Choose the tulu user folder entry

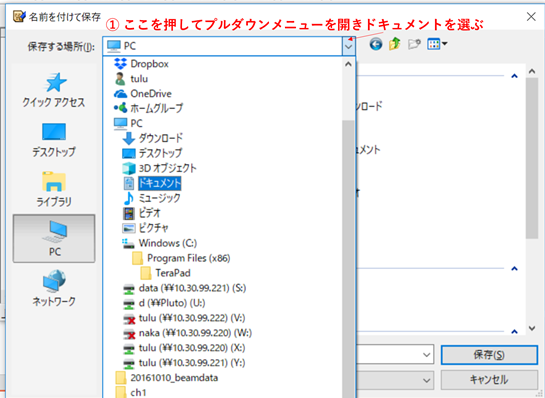(x=131, y=79)
